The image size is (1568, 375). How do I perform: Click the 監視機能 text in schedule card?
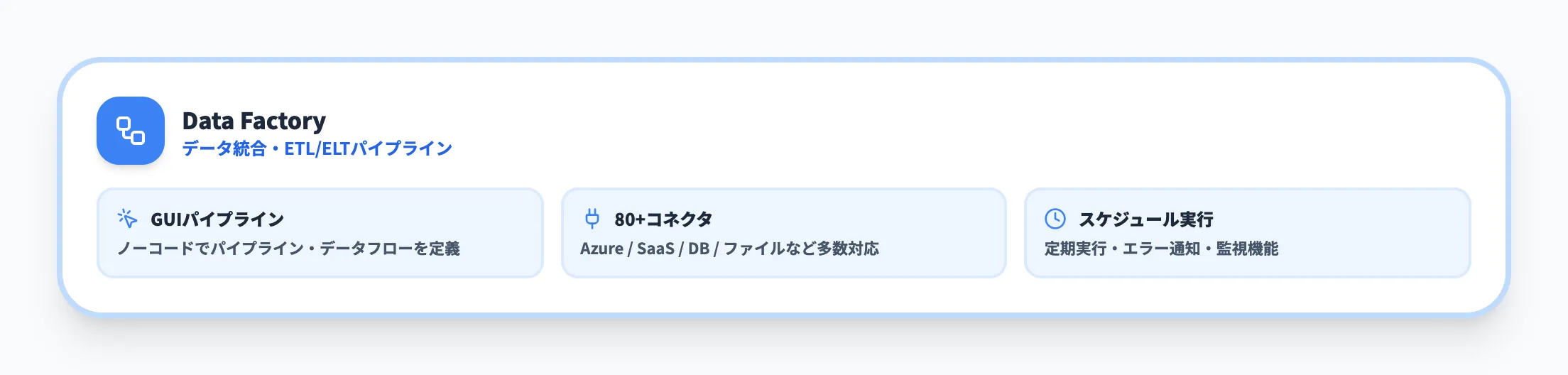1247,249
